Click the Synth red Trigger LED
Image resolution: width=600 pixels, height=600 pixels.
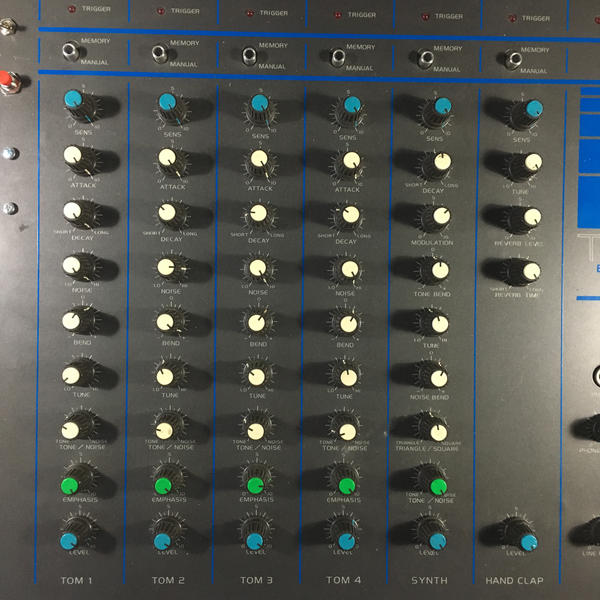click(425, 16)
